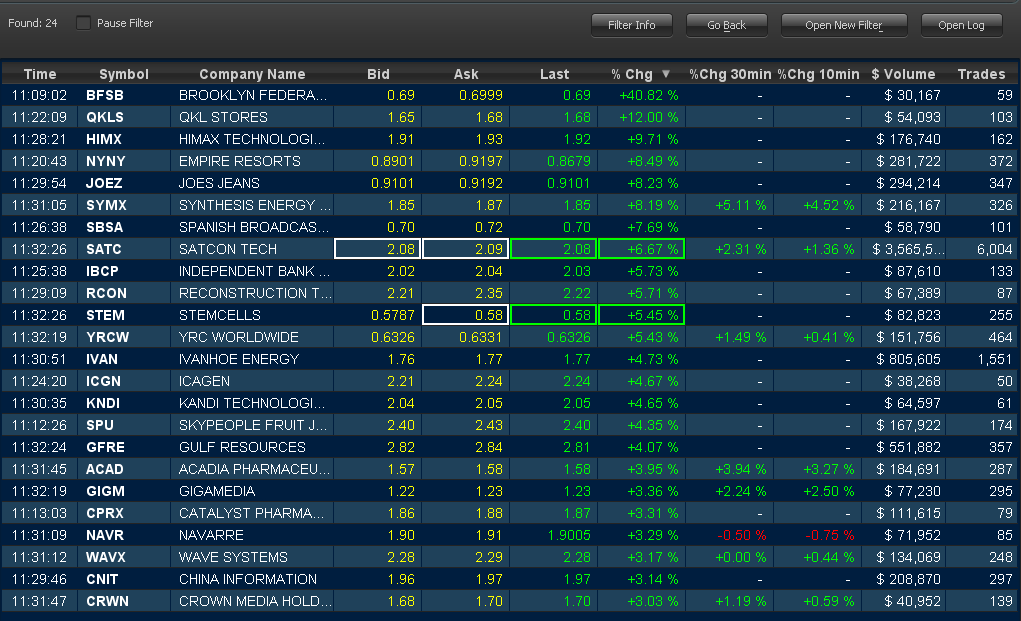The width and height of the screenshot is (1021, 621).
Task: Click SATC trades count 6,004
Action: 994,249
